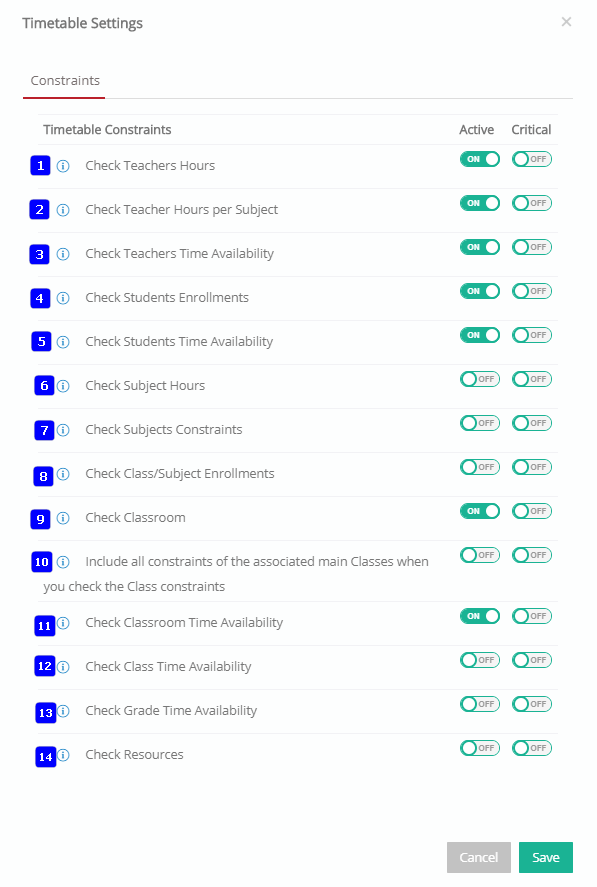Open info icon for Check Teachers Hours
This screenshot has width=597, height=887.
63,166
